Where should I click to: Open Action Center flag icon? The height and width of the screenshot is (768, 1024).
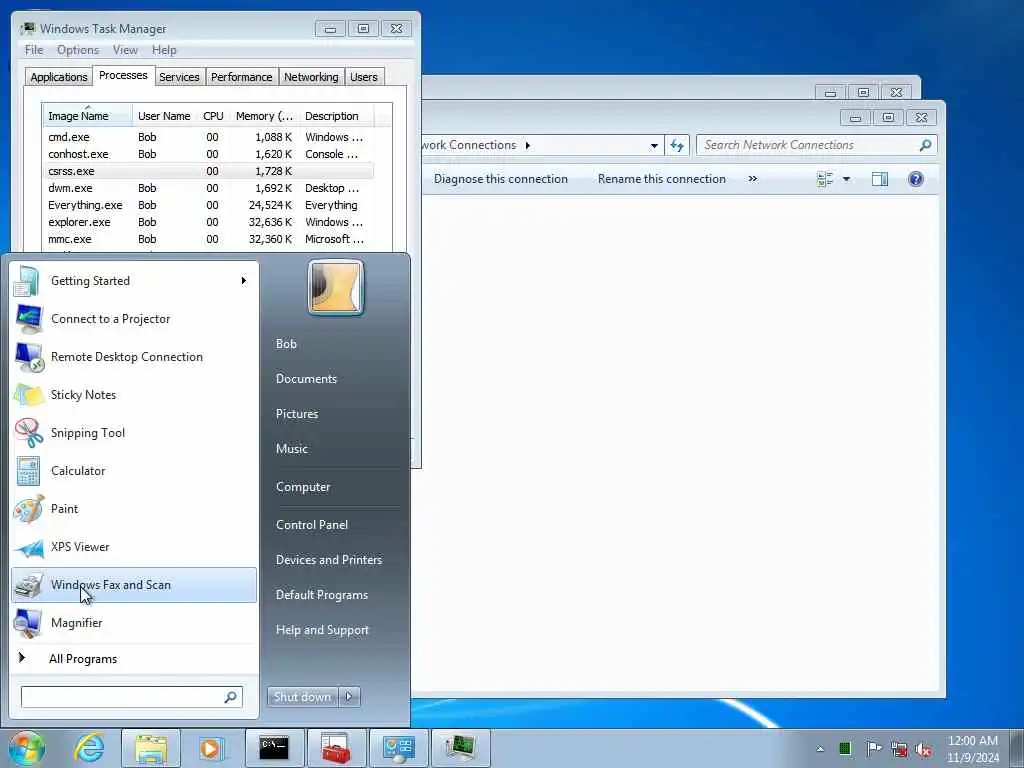click(x=873, y=748)
